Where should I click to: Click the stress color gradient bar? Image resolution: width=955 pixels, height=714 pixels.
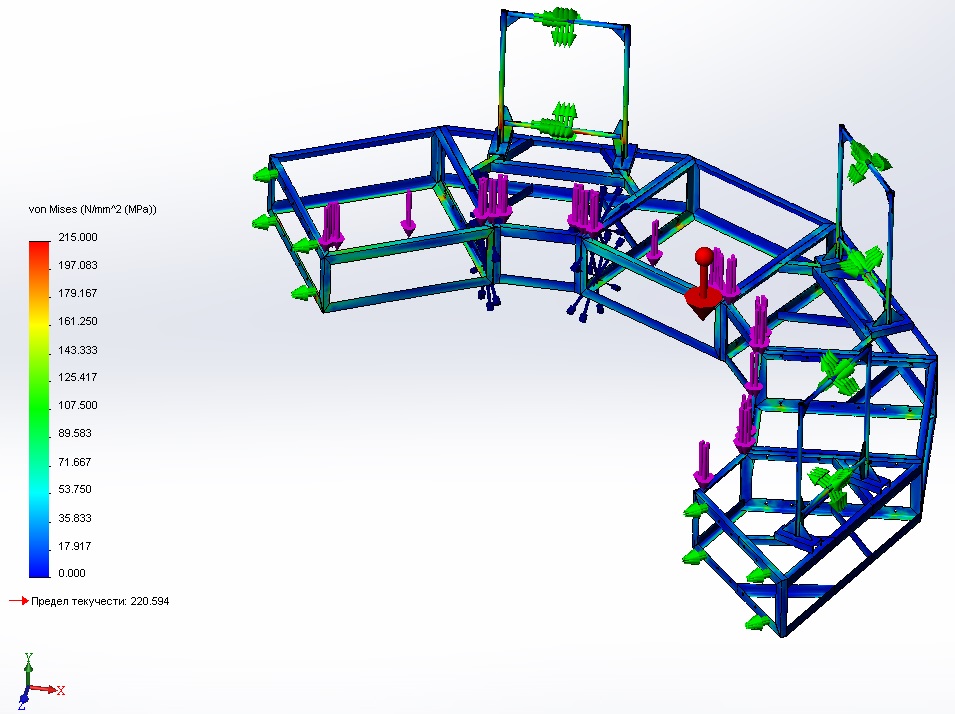click(39, 409)
